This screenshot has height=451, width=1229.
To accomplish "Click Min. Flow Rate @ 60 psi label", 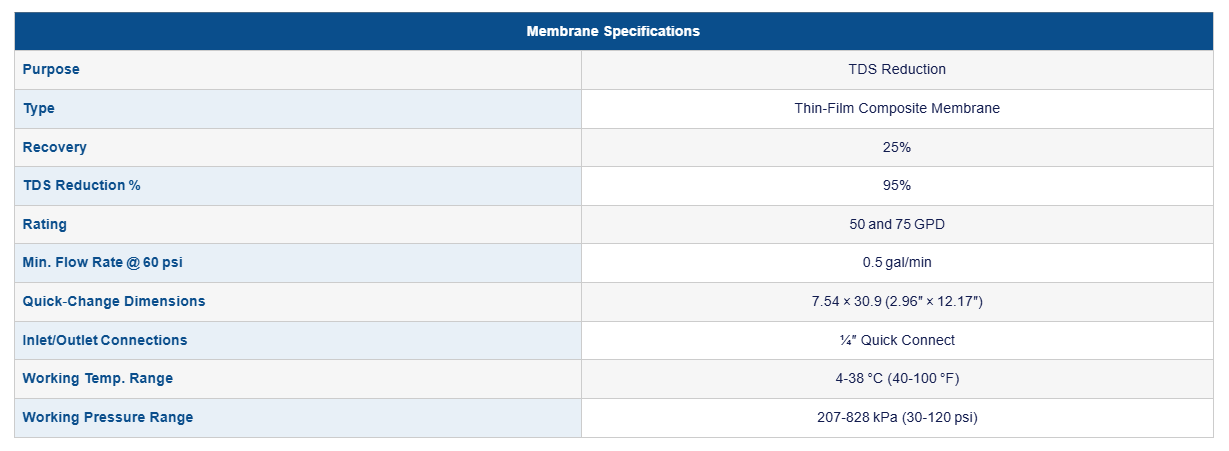I will pyautogui.click(x=102, y=263).
